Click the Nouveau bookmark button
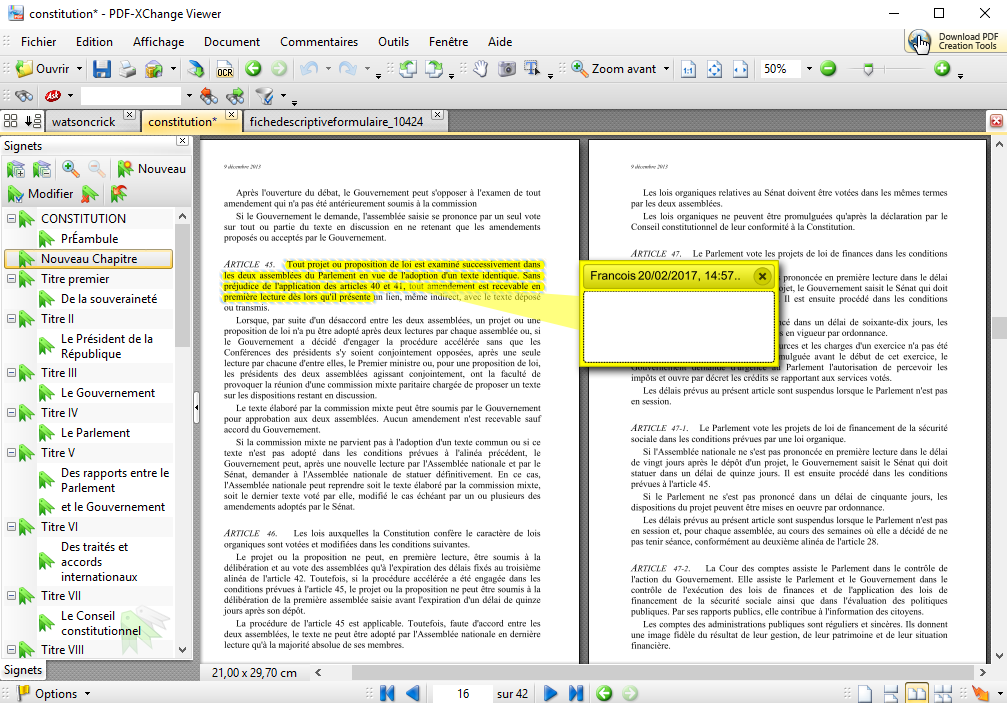 point(151,169)
